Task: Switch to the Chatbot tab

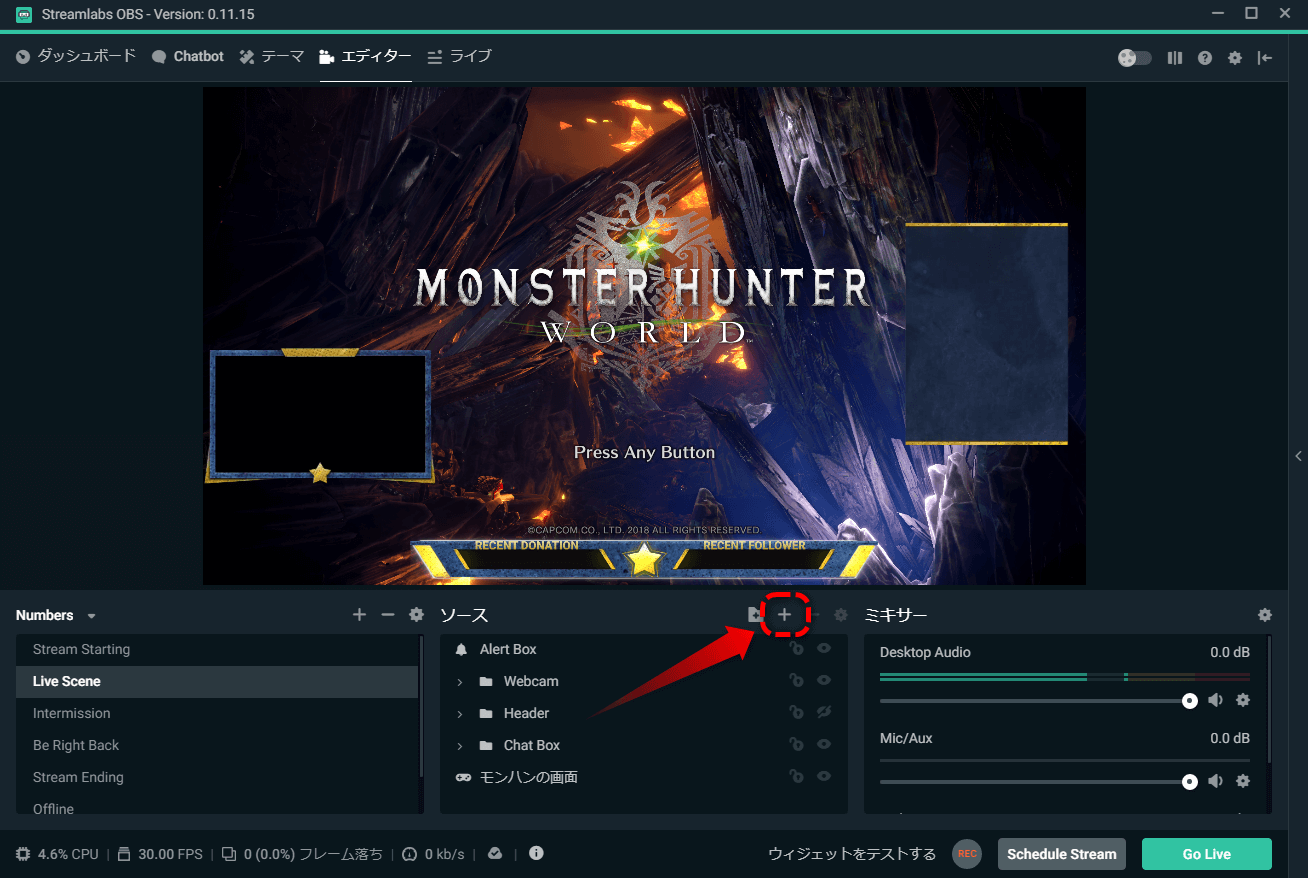Action: [x=188, y=56]
